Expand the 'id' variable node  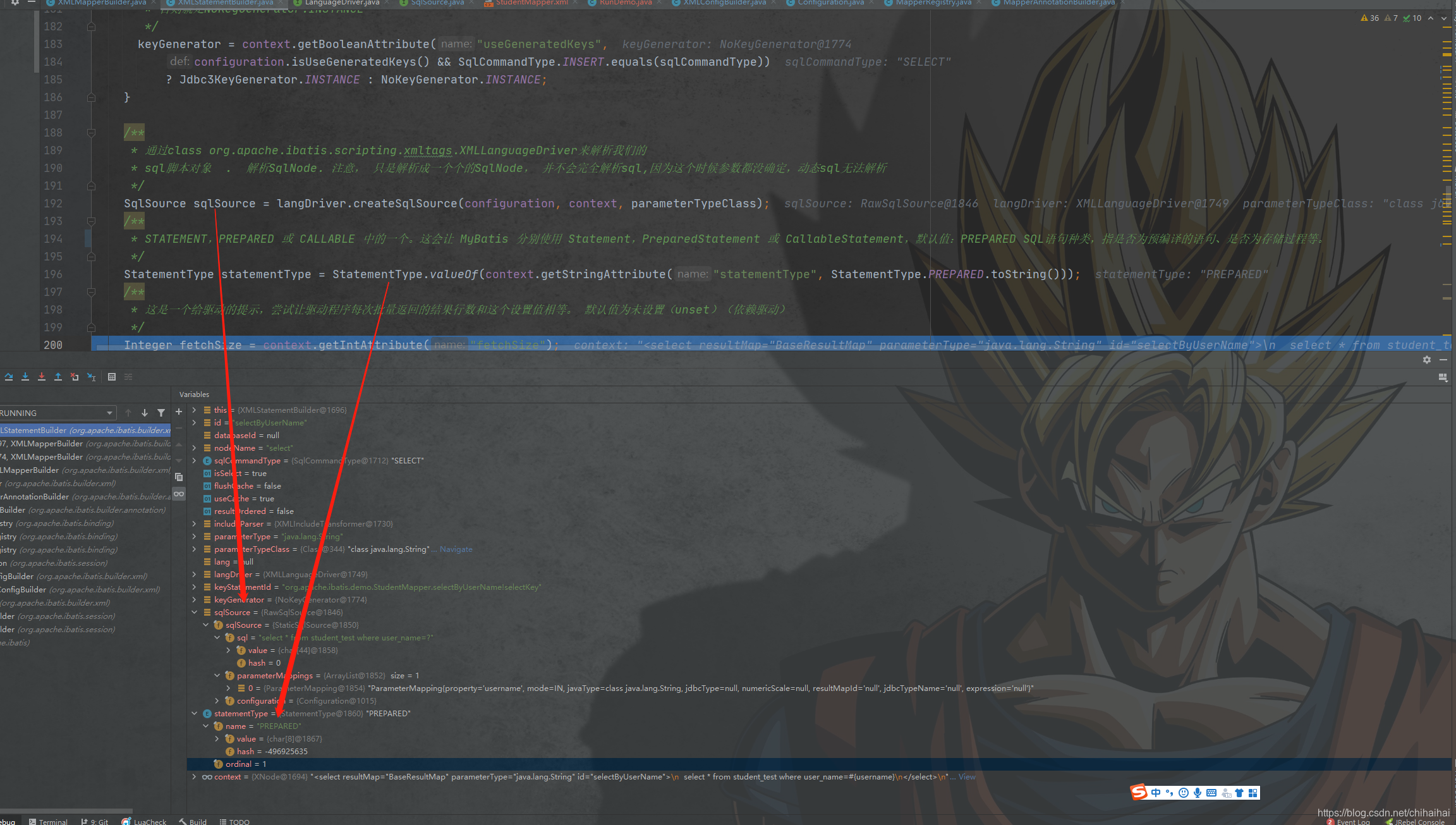[194, 422]
